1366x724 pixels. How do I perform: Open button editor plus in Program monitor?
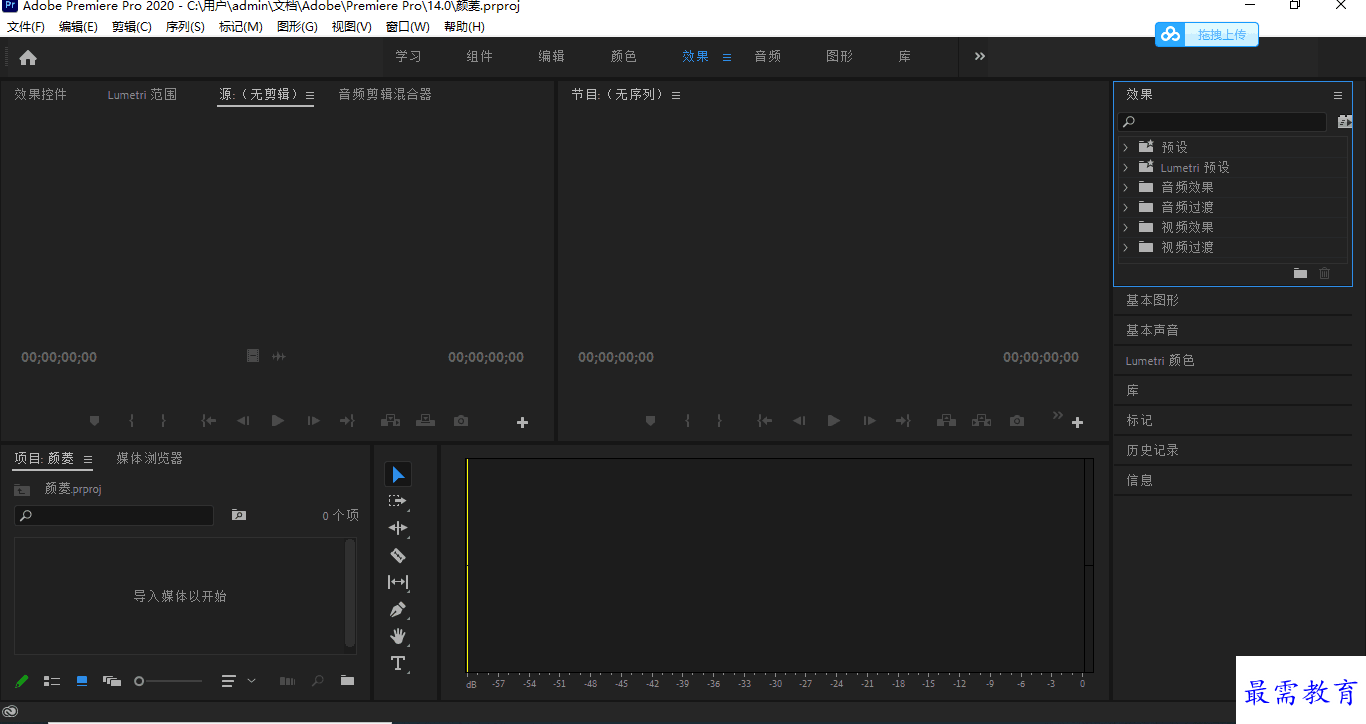1077,423
